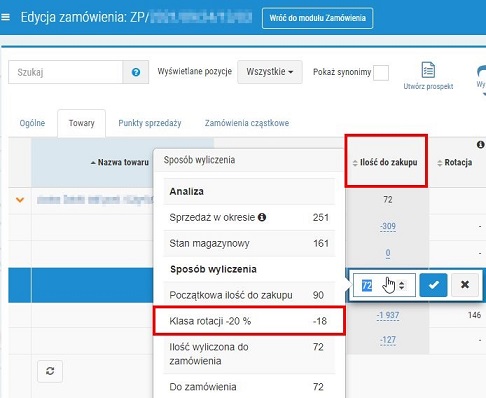Click the info icon above Rotacja column
Image resolution: width=486 pixels, height=398 pixels.
480,145
